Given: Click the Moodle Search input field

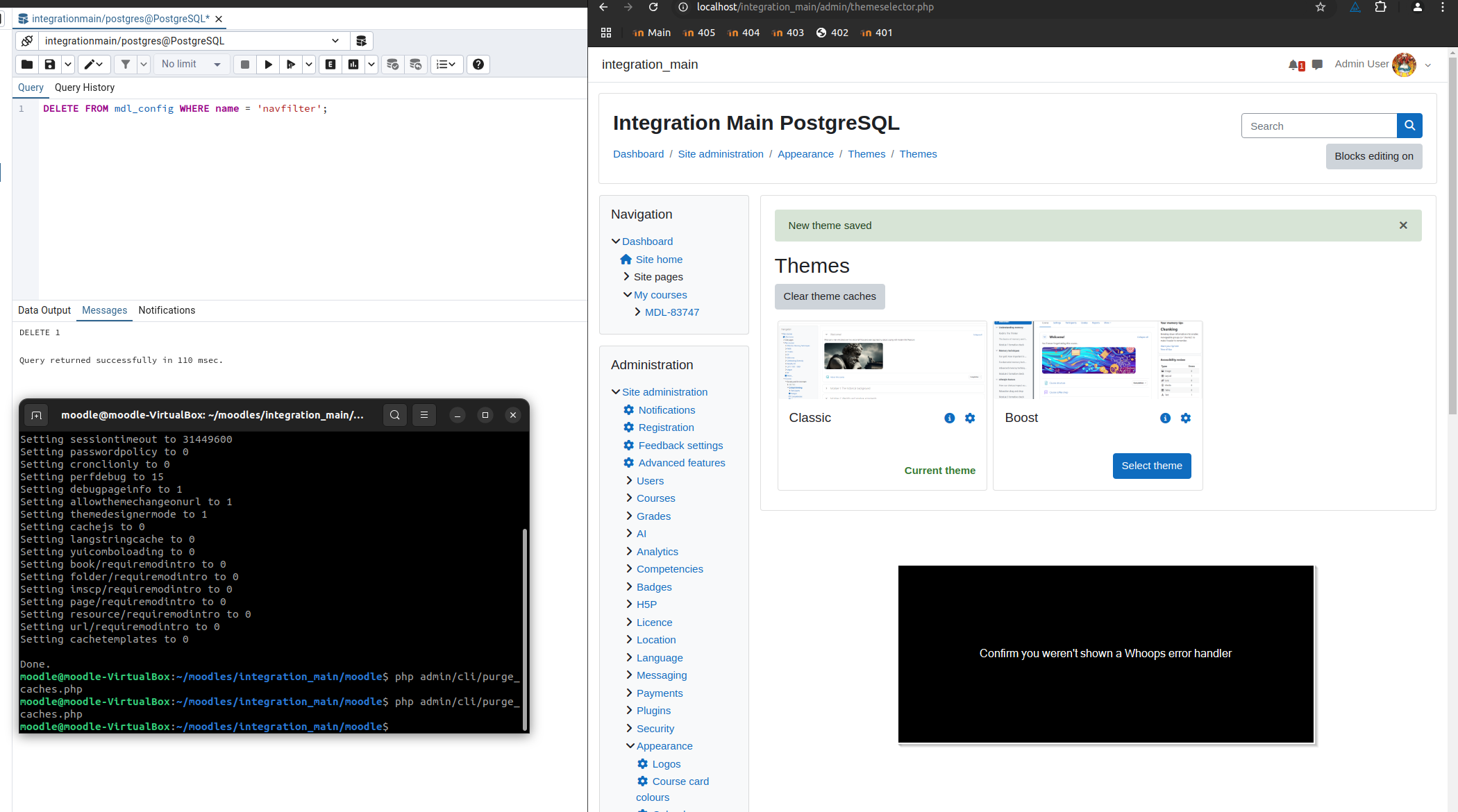Looking at the screenshot, I should click(x=1318, y=126).
